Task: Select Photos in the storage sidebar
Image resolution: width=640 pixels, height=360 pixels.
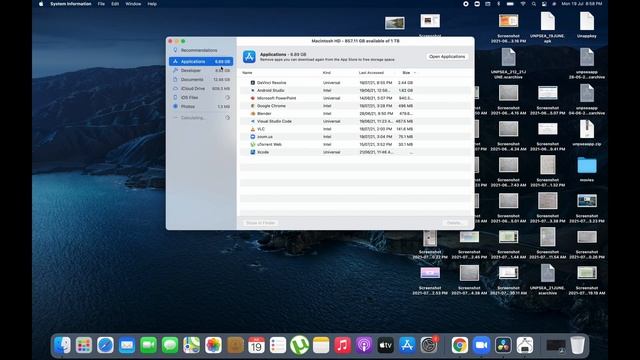Action: point(201,107)
